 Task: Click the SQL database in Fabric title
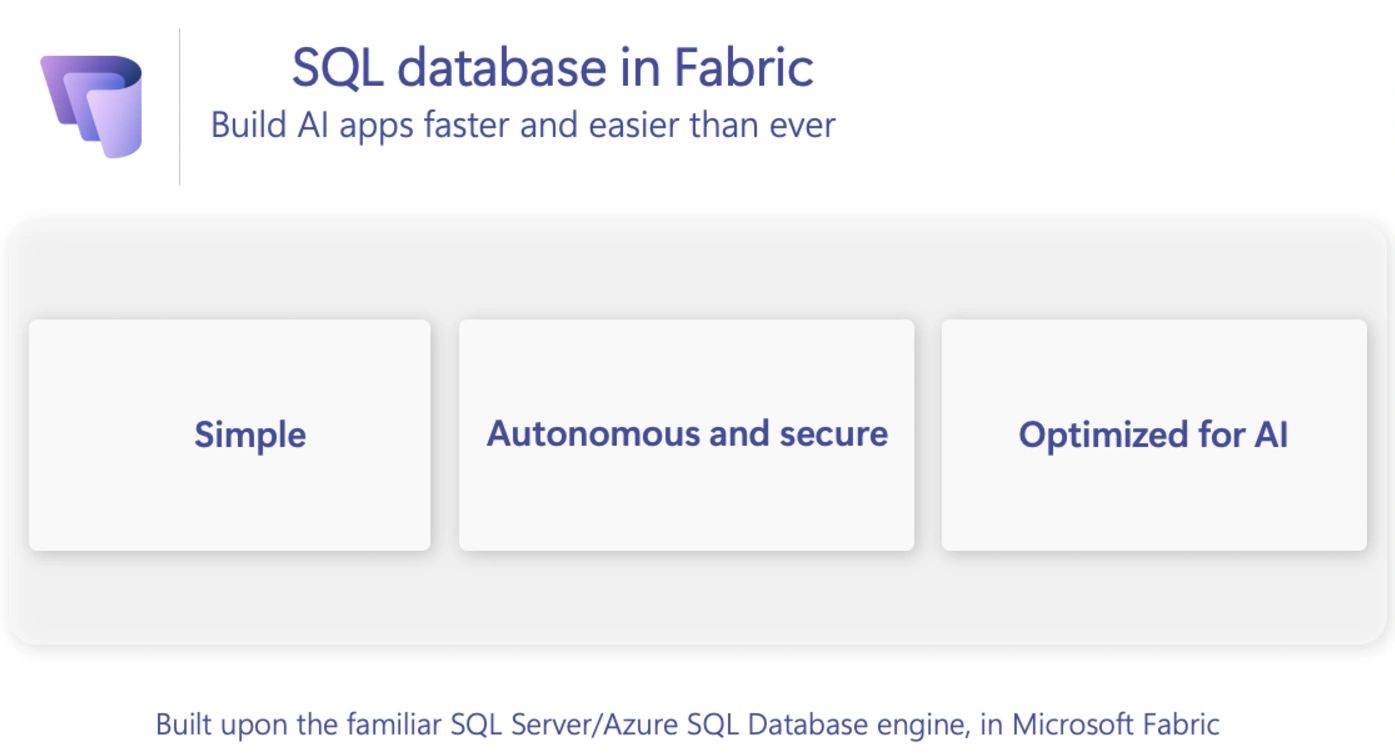[x=552, y=67]
